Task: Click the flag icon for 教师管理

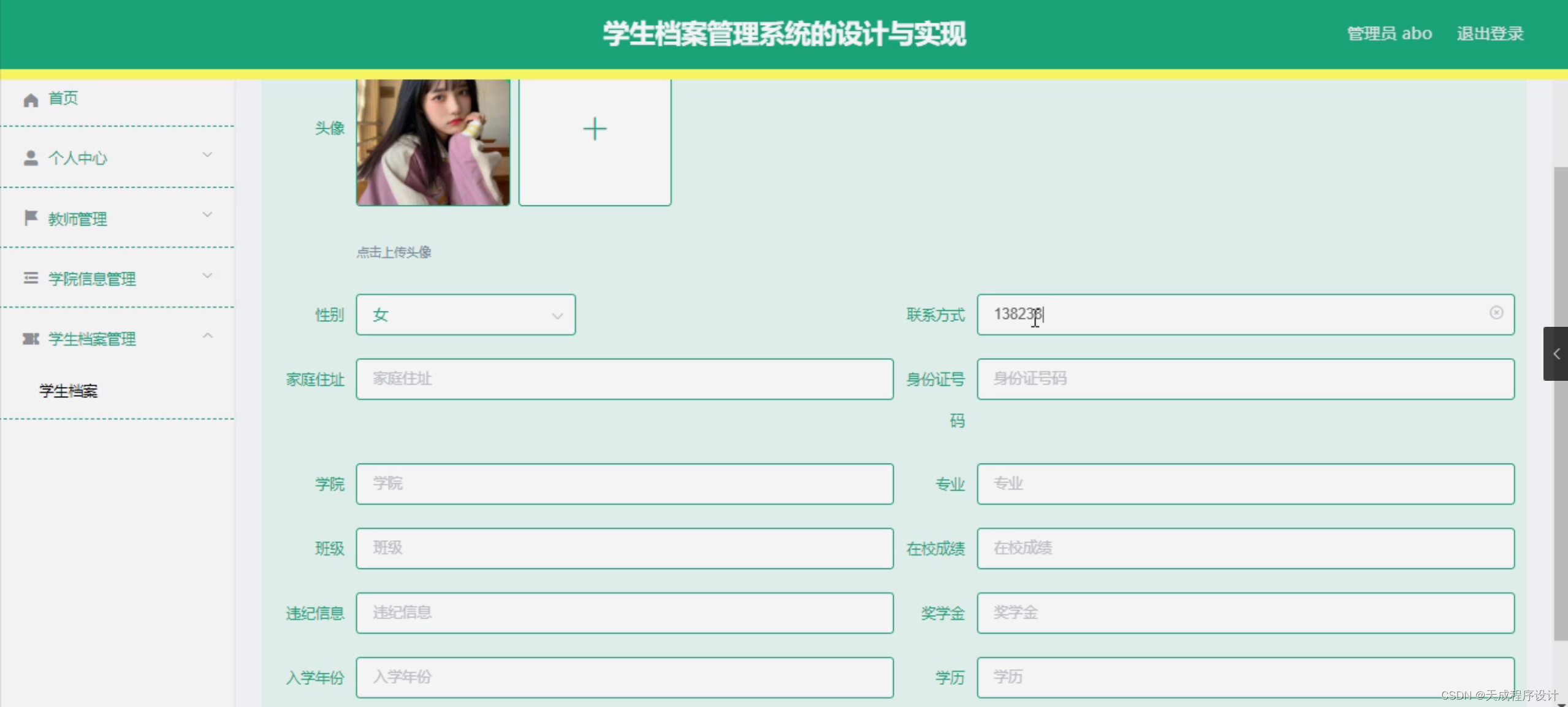Action: 31,218
